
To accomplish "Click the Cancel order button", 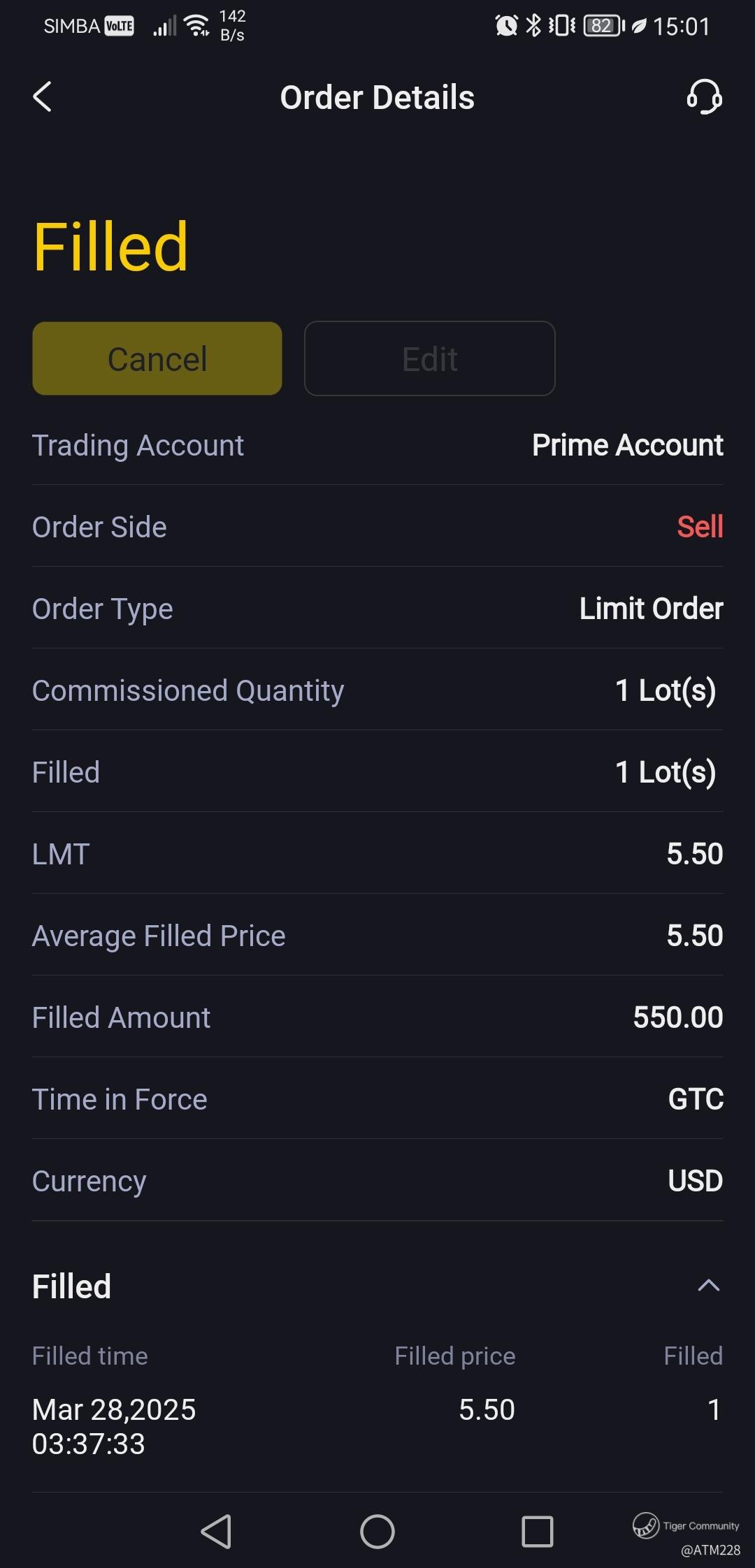I will coord(157,358).
